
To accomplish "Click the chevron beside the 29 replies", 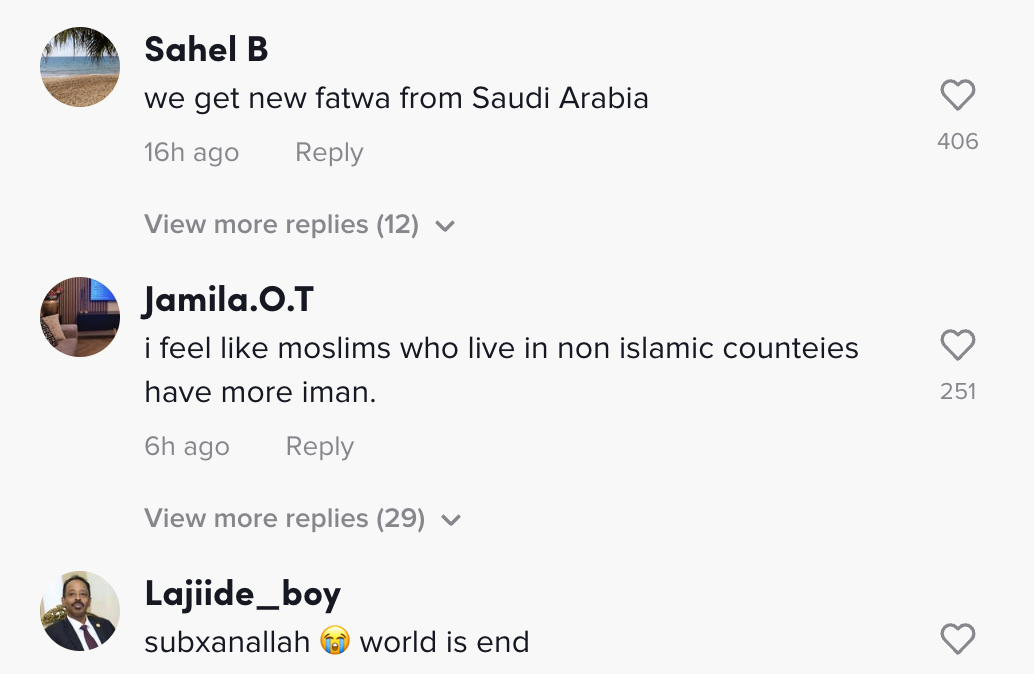I will pyautogui.click(x=452, y=520).
